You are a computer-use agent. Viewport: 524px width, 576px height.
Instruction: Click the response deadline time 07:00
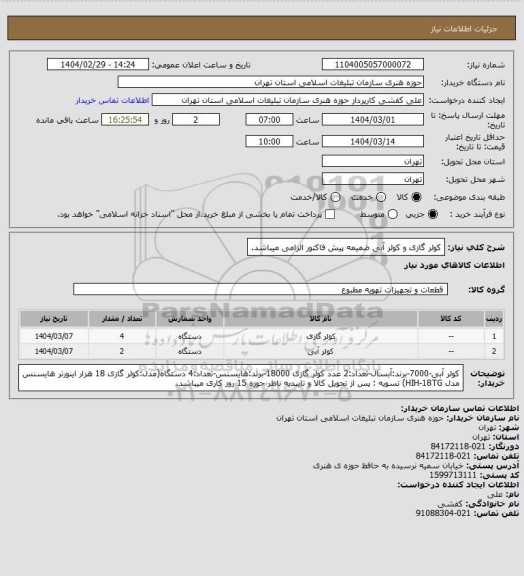tap(269, 120)
